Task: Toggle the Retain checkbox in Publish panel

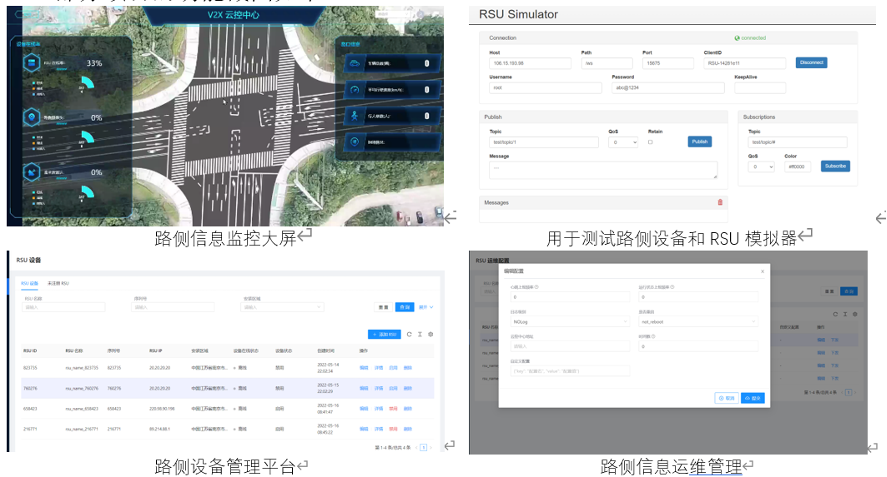Action: (651, 142)
